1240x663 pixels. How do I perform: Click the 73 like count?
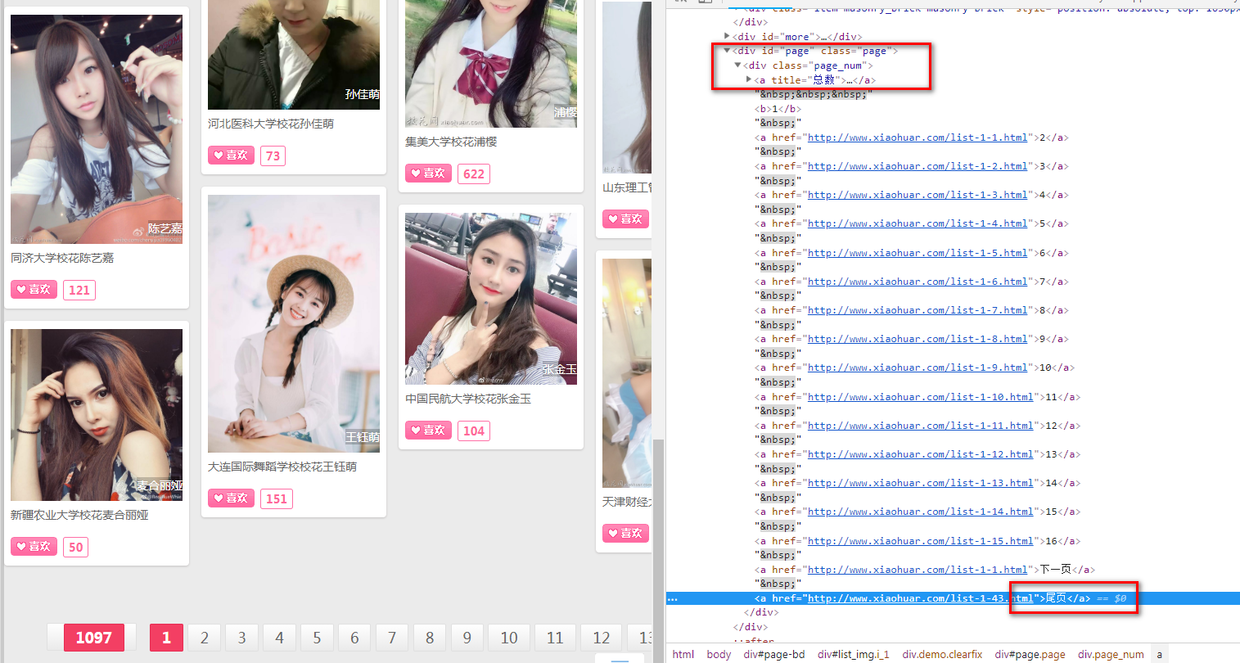[x=273, y=155]
